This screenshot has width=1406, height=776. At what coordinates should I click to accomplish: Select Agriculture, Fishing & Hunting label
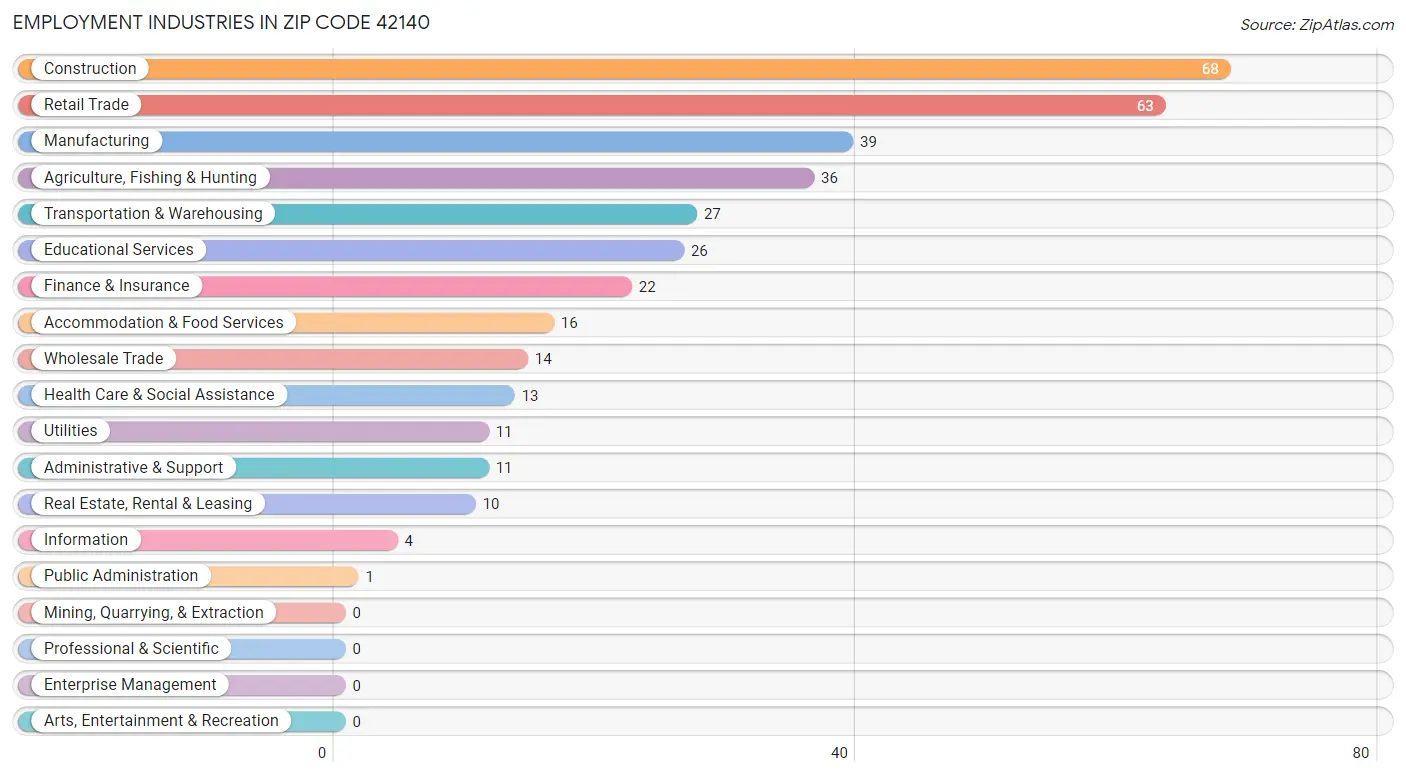(x=150, y=177)
